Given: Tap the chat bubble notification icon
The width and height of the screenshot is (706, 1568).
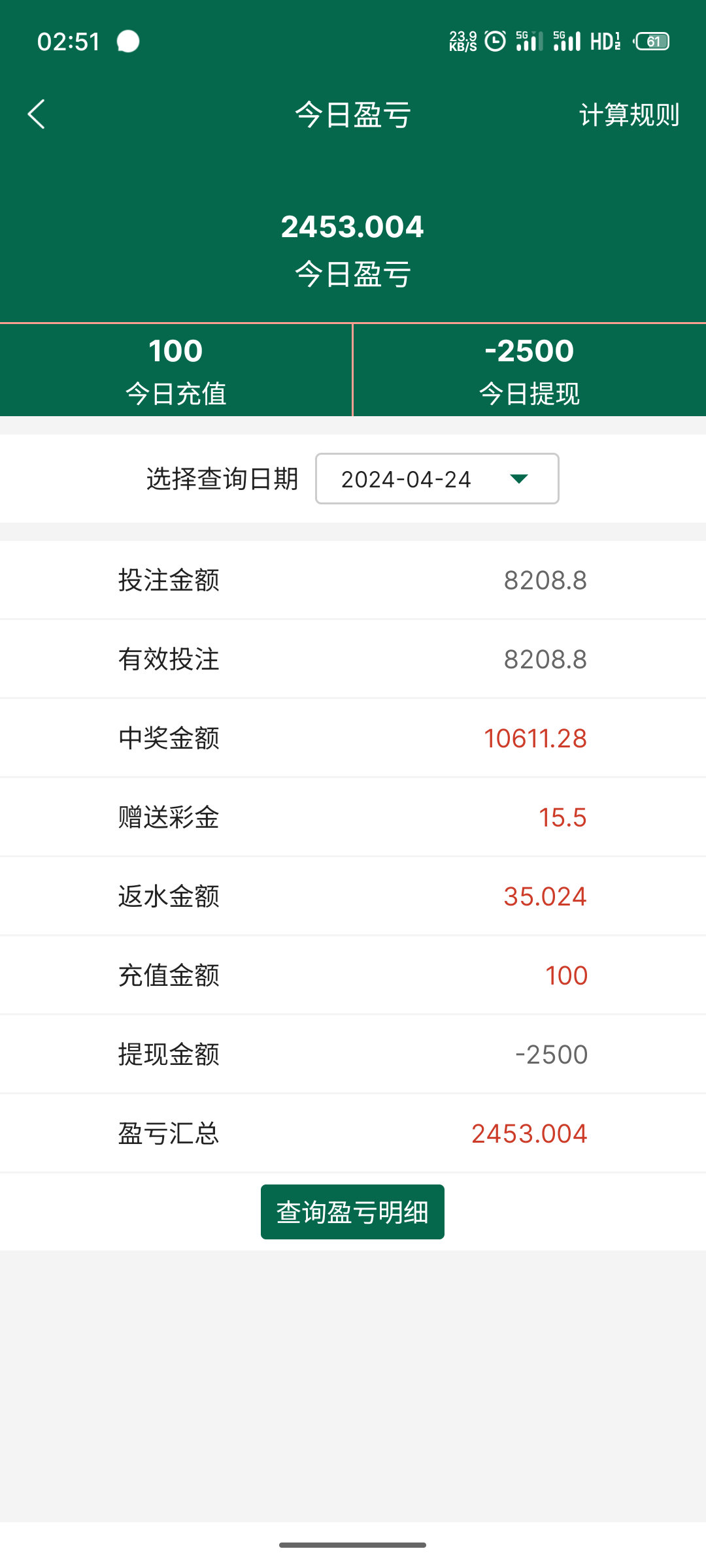Looking at the screenshot, I should point(128,41).
